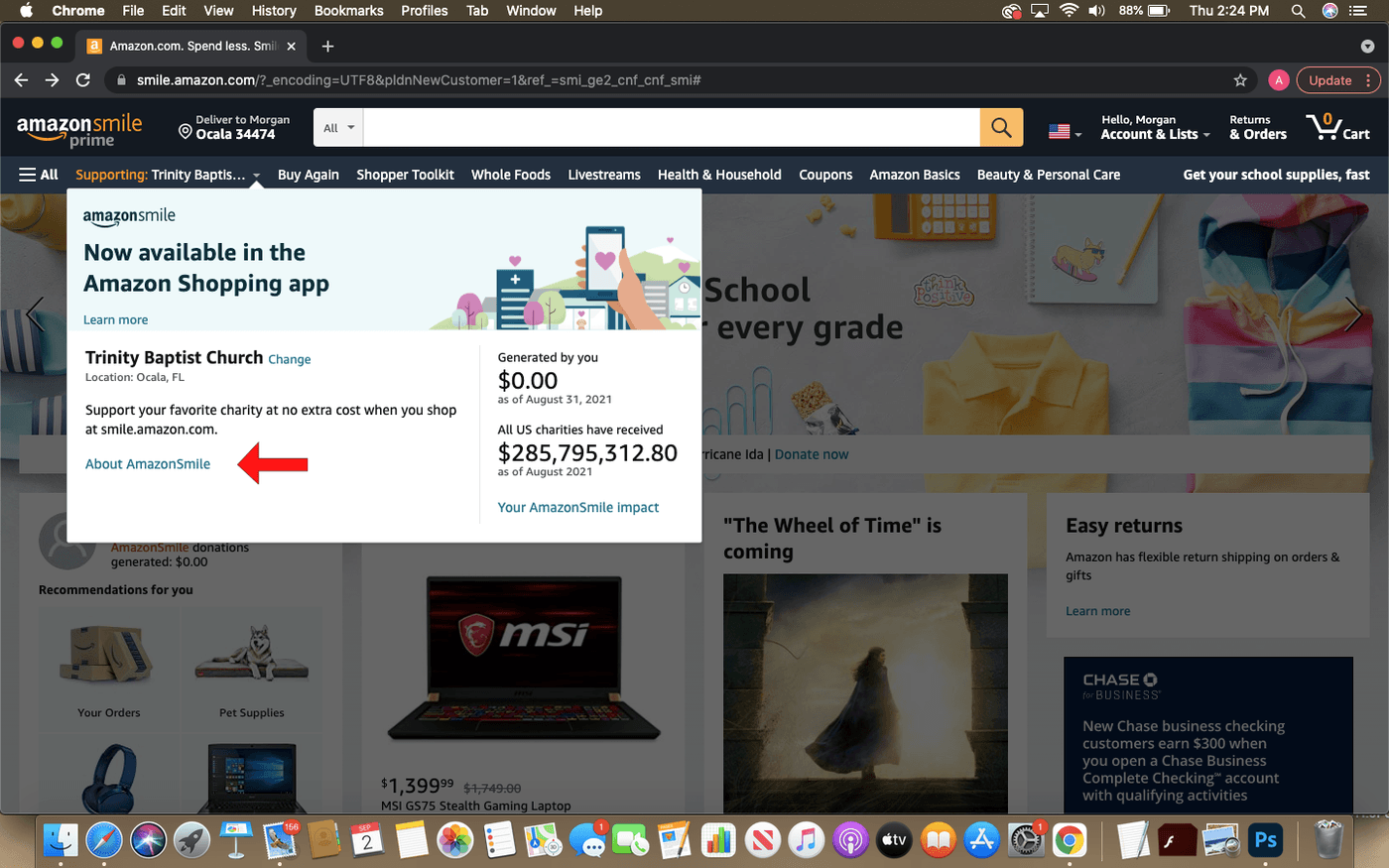This screenshot has height=868, width=1389.
Task: Open Siri from the menu bar
Action: 1330,11
